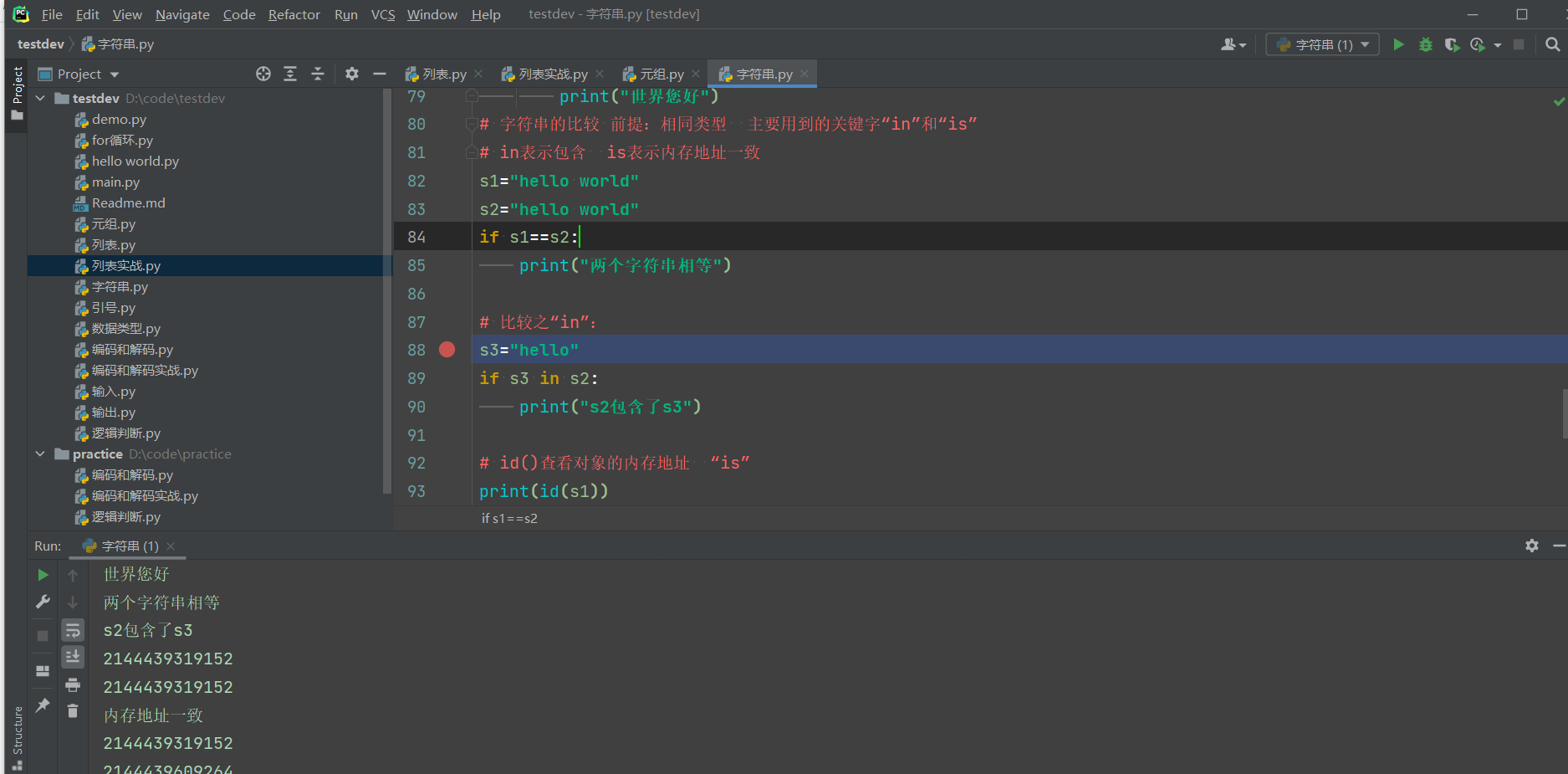
Task: Select Readme.md in Project tree
Action: (x=128, y=202)
